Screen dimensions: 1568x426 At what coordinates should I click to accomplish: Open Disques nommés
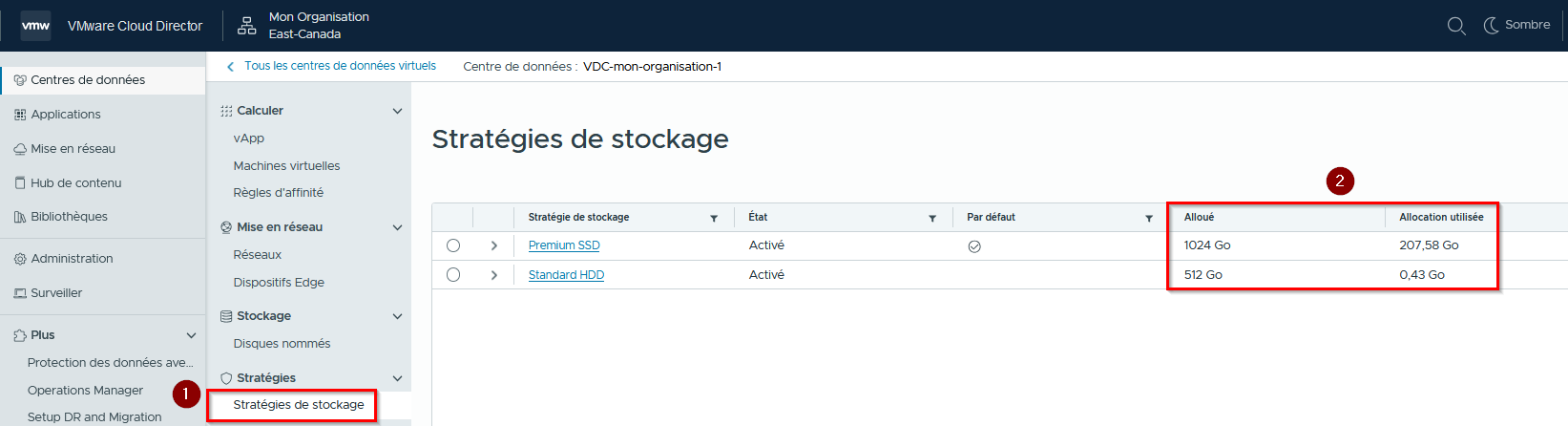coord(282,344)
